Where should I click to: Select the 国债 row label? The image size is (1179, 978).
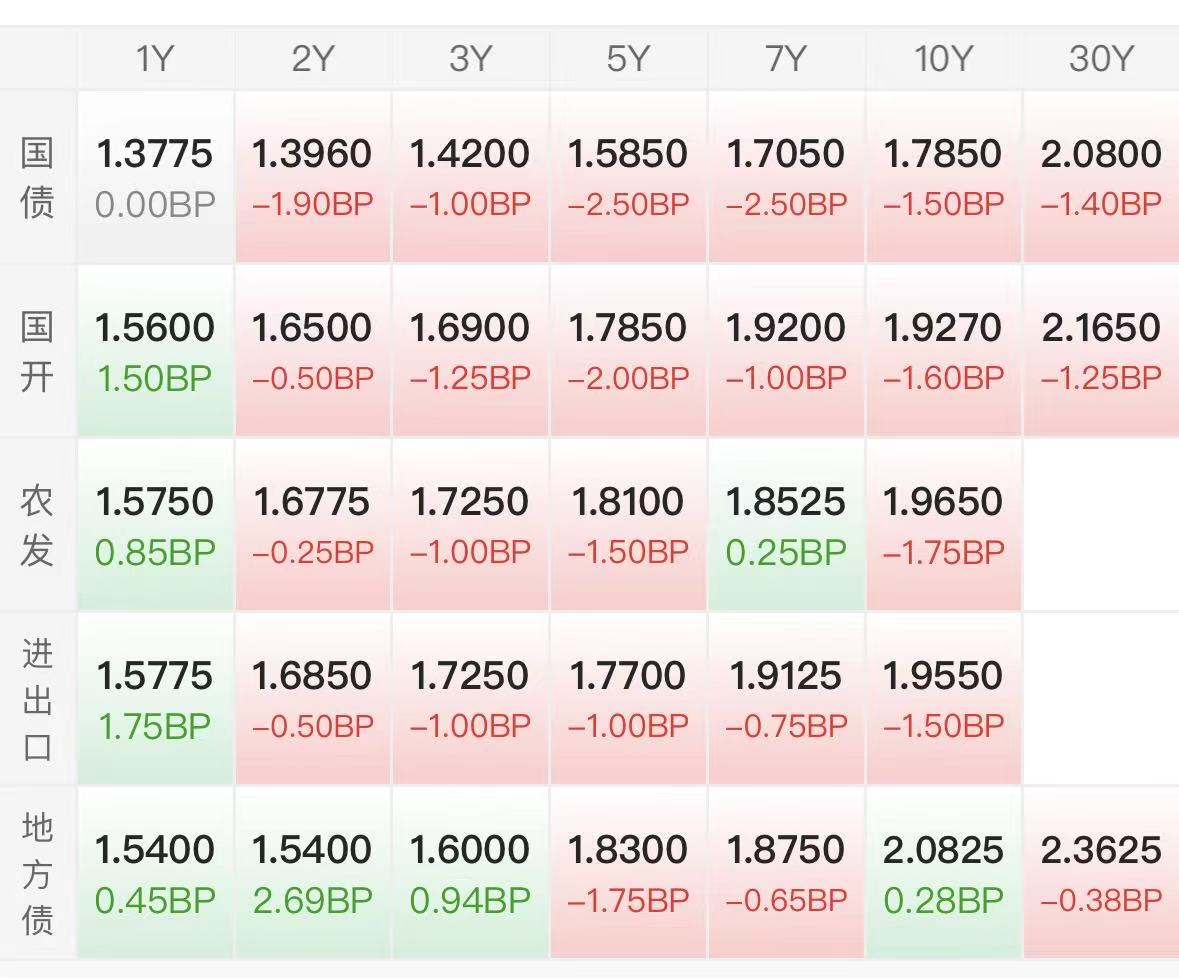37,178
